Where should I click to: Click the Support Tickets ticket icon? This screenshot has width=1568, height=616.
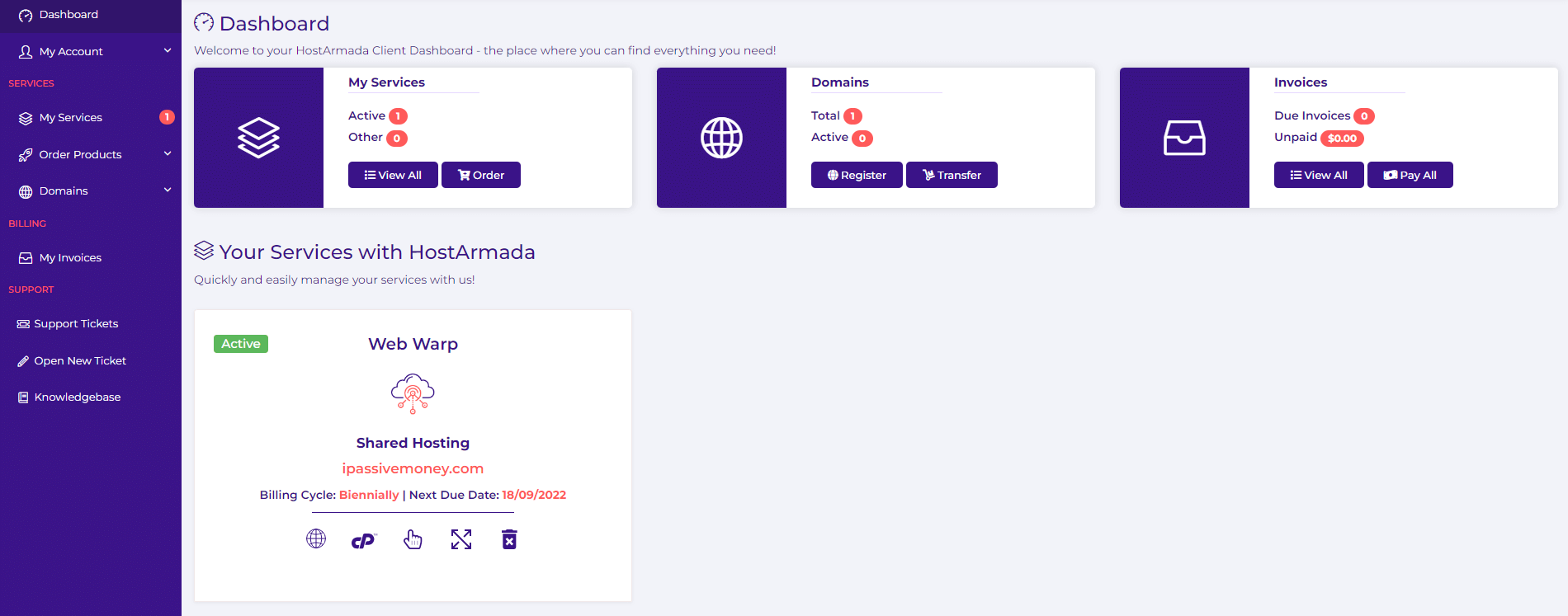[x=23, y=324]
